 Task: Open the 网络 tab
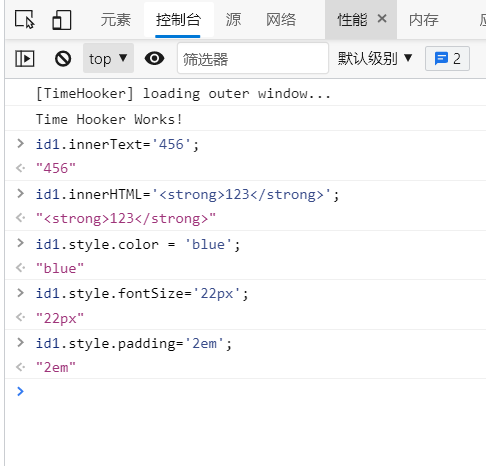pos(281,20)
